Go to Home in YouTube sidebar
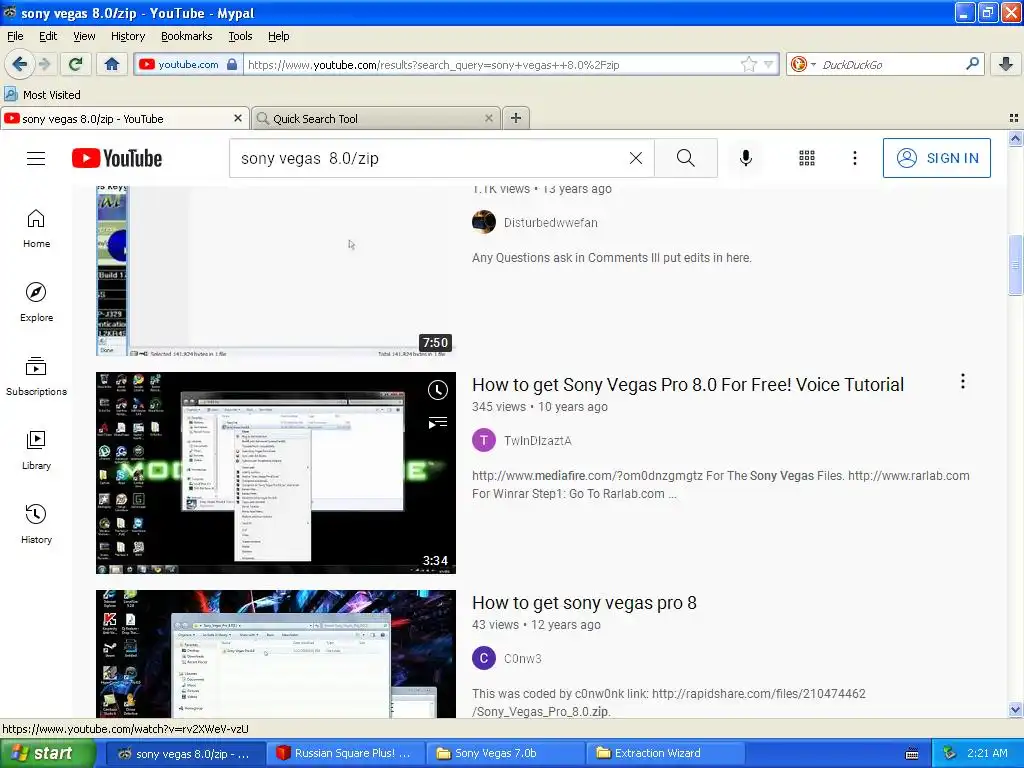The height and width of the screenshot is (768, 1024). coord(36,229)
